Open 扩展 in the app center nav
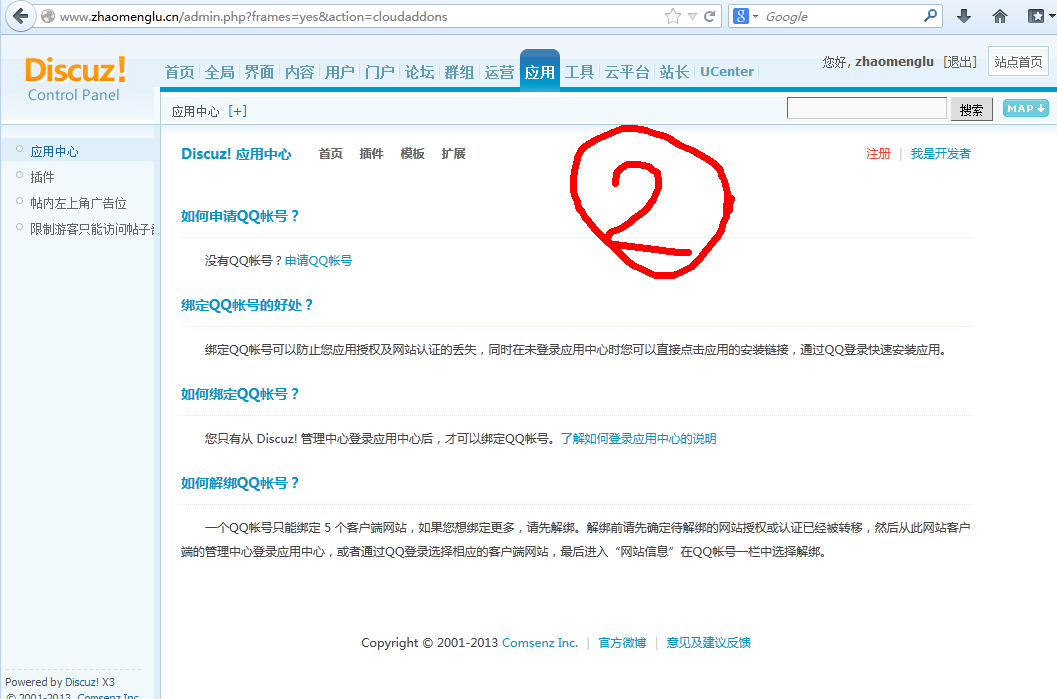 pos(454,154)
